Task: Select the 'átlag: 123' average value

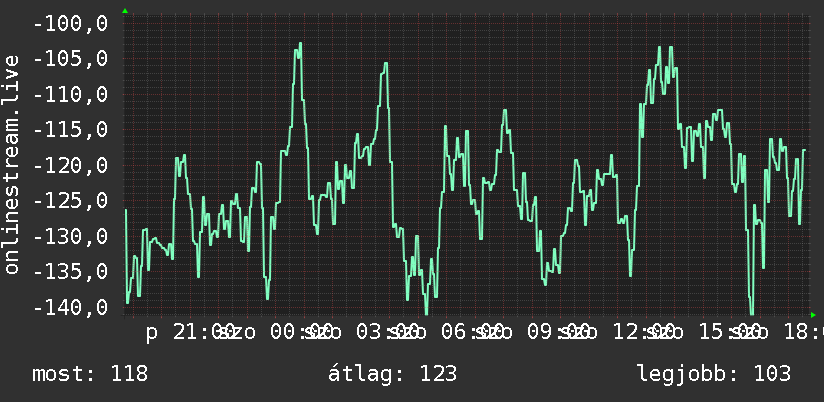Action: pos(393,374)
